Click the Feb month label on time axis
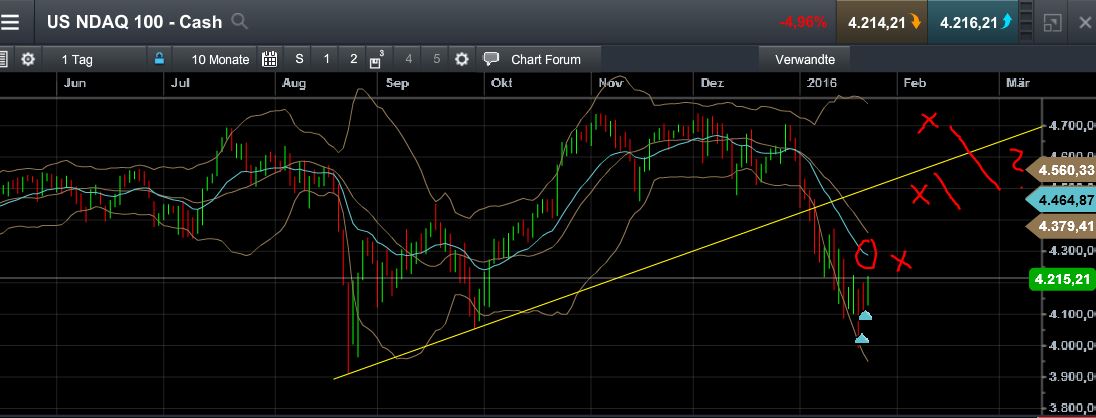 [x=914, y=83]
